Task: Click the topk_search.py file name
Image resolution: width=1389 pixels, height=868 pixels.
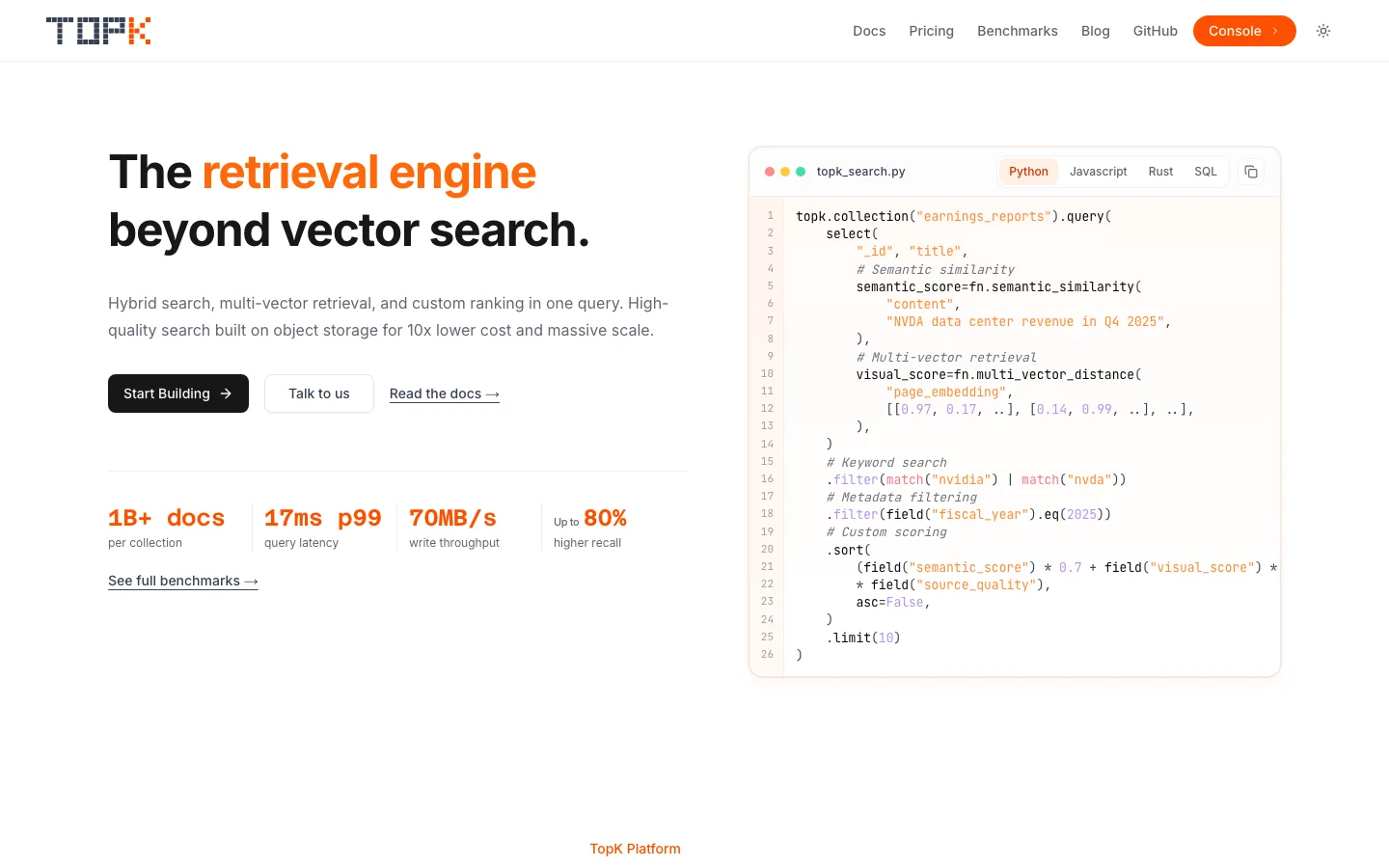Action: [x=860, y=172]
